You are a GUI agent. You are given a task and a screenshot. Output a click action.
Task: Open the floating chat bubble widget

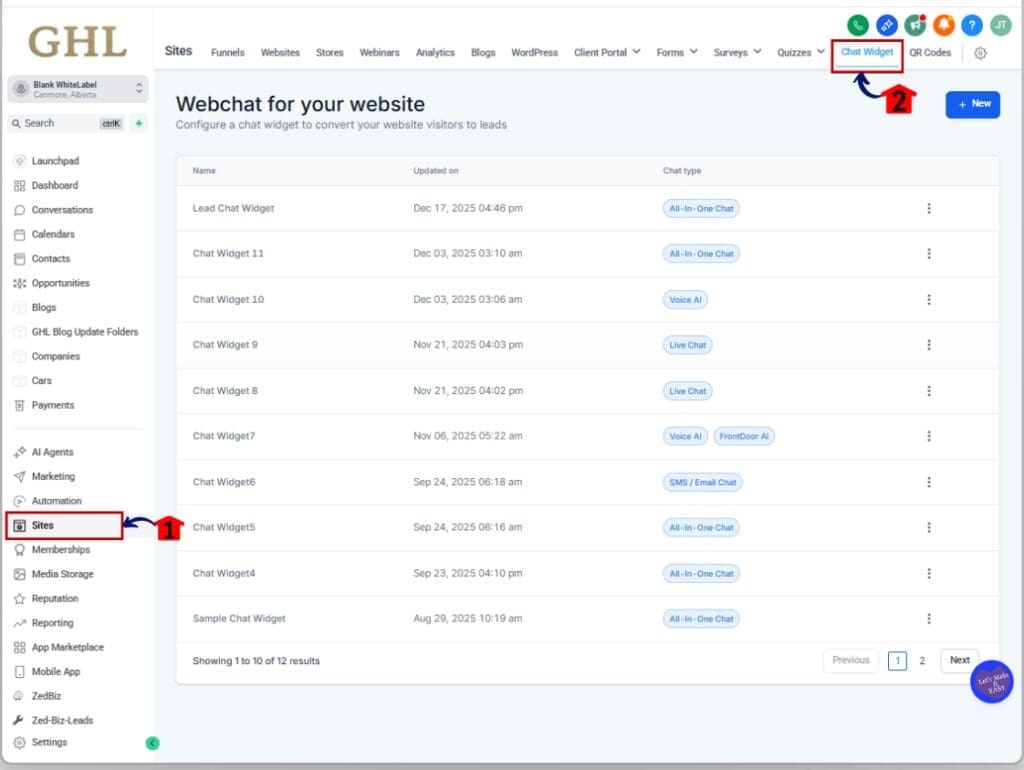coord(991,682)
